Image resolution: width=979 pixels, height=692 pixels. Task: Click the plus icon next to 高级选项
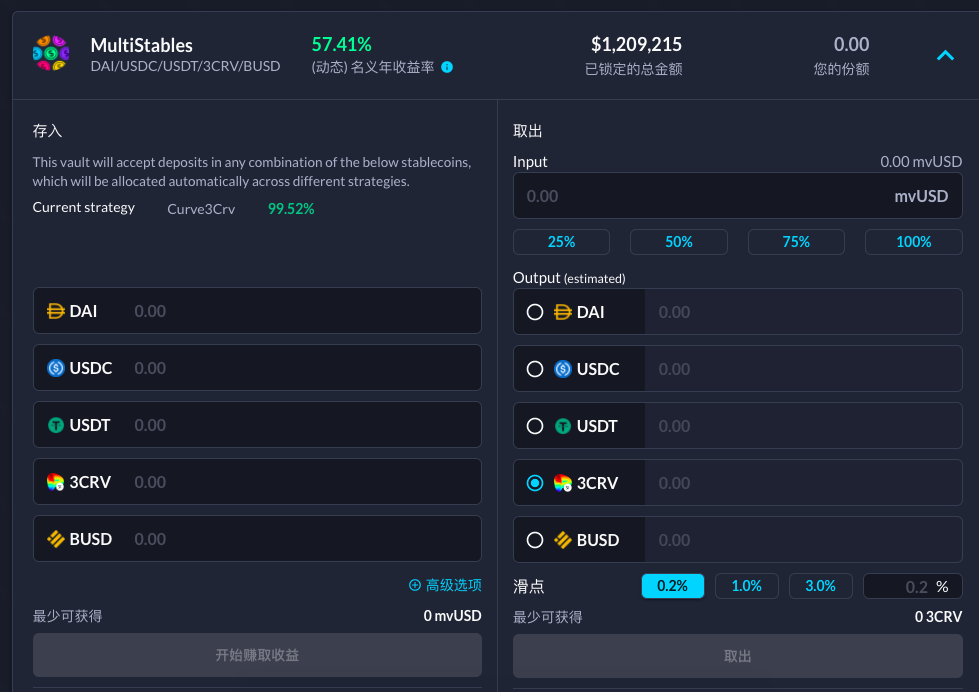[x=415, y=585]
